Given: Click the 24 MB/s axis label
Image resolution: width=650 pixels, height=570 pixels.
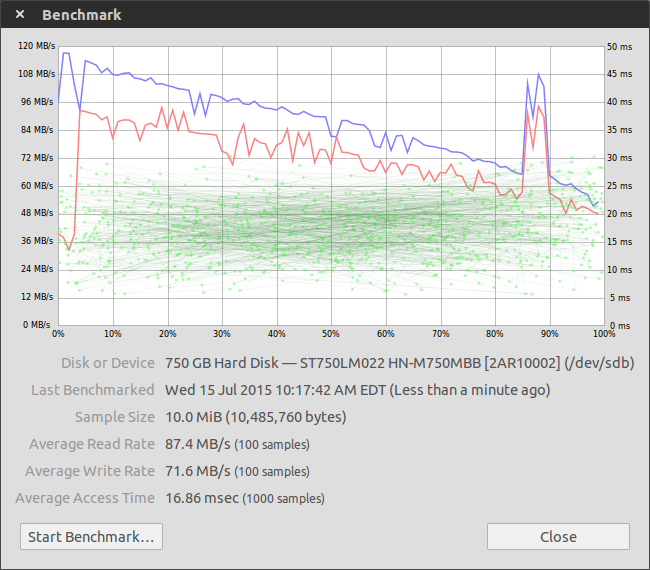Looking at the screenshot, I should coord(37,269).
